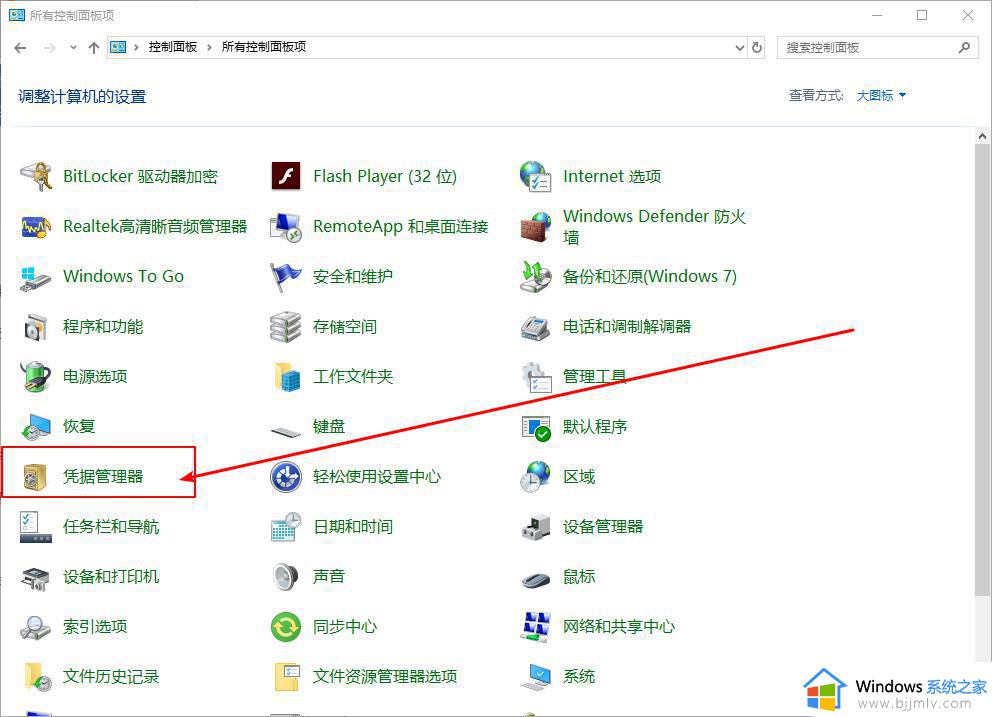The width and height of the screenshot is (992, 717).
Task: Open the 管理工具 gear icon
Action: click(x=536, y=377)
